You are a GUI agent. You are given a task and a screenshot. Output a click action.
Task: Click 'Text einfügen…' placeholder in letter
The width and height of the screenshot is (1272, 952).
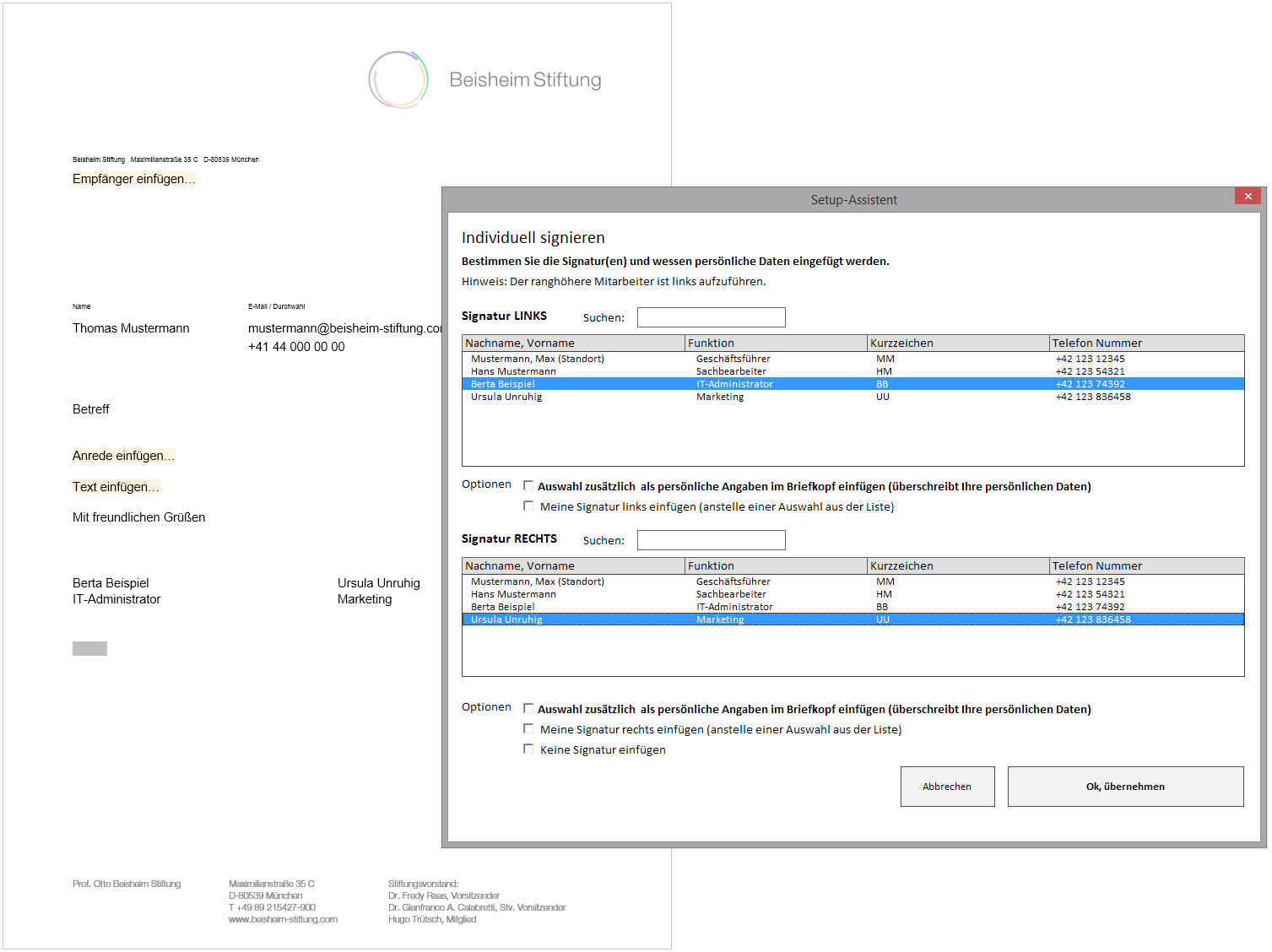[x=116, y=487]
